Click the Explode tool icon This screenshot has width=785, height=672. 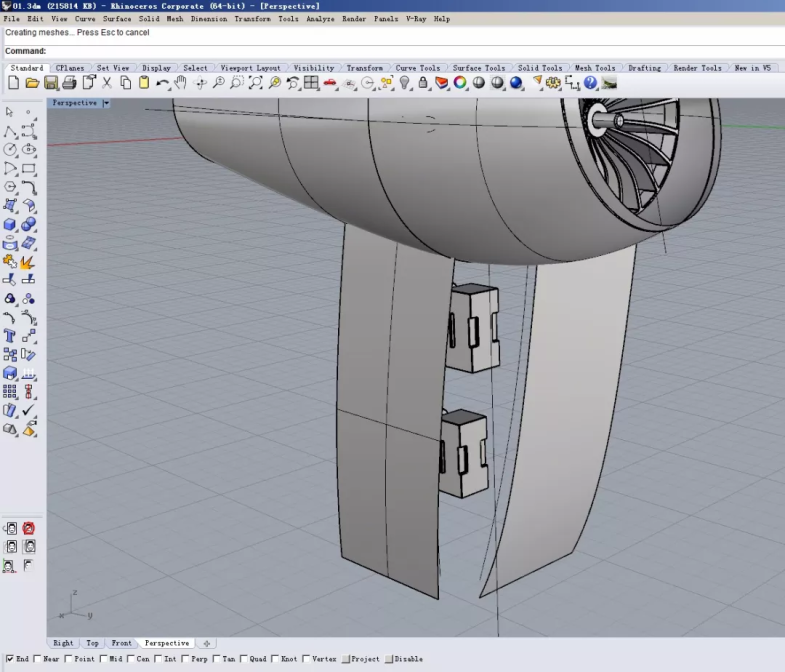28,262
